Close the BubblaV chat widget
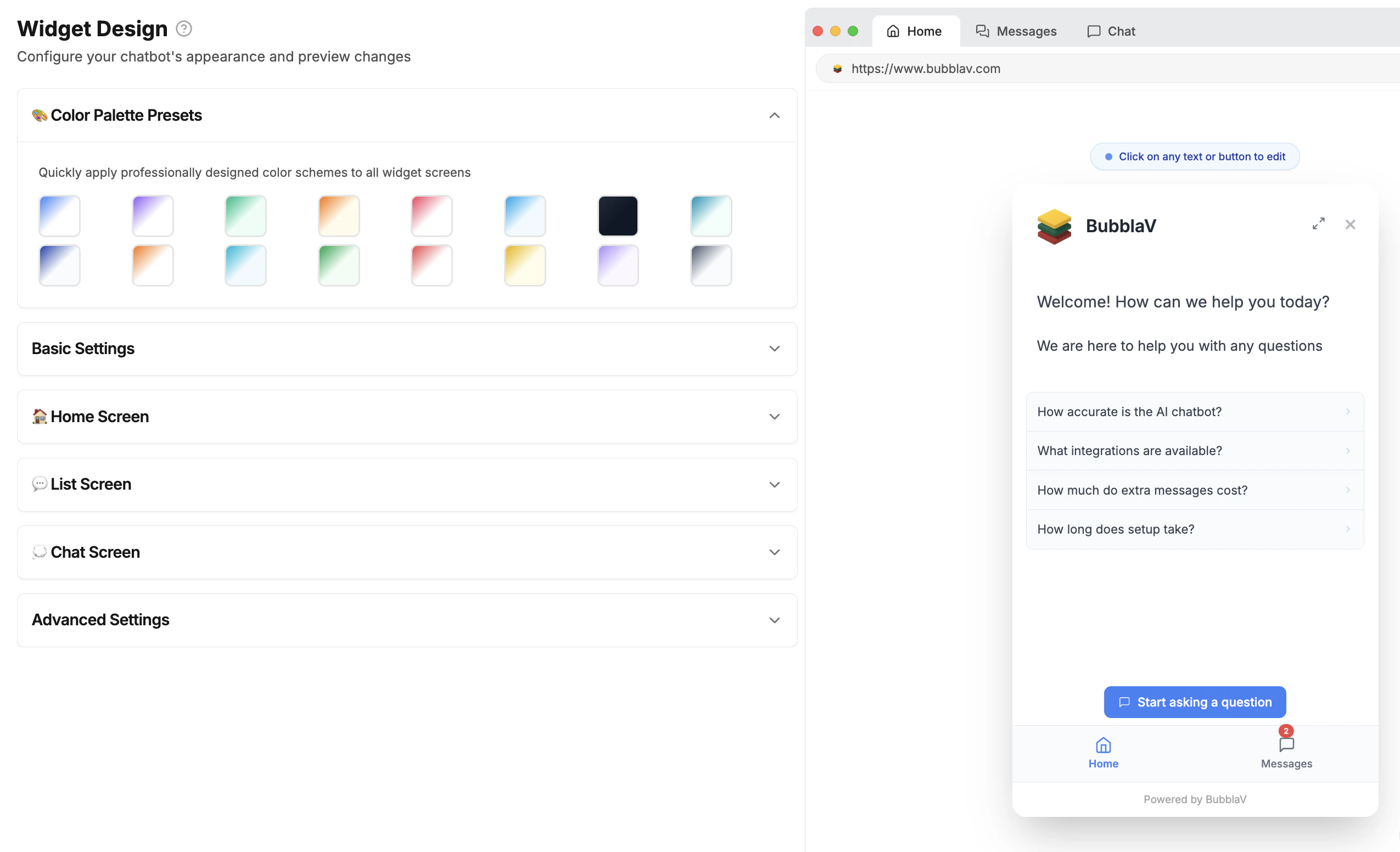 click(x=1351, y=225)
